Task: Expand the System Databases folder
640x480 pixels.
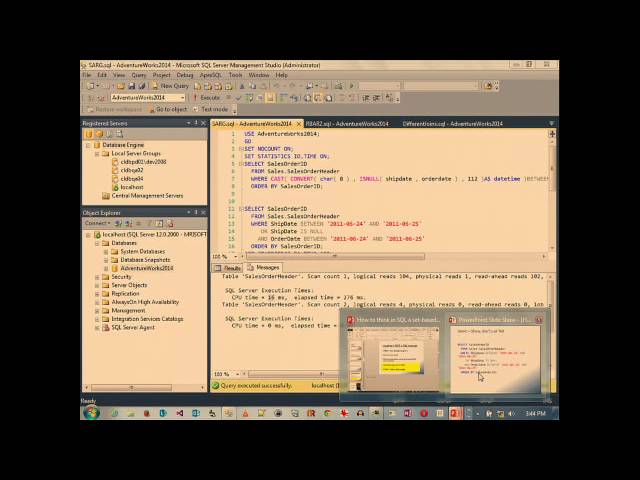Action: click(106, 252)
